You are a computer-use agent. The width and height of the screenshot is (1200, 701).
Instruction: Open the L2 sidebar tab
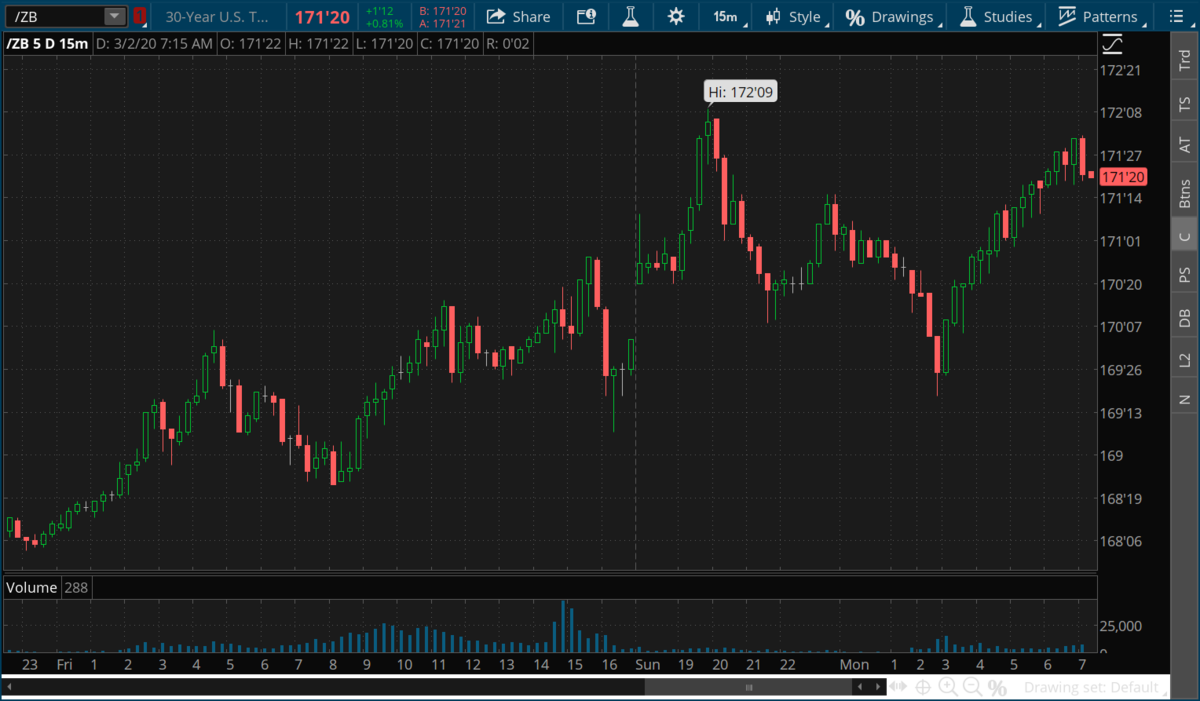pos(1184,359)
